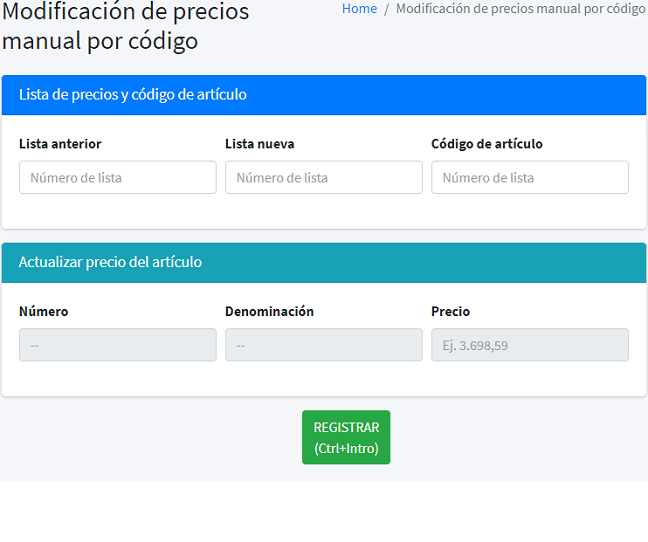The width and height of the screenshot is (648, 542).
Task: Click the empty white area below the form
Action: tap(324, 512)
